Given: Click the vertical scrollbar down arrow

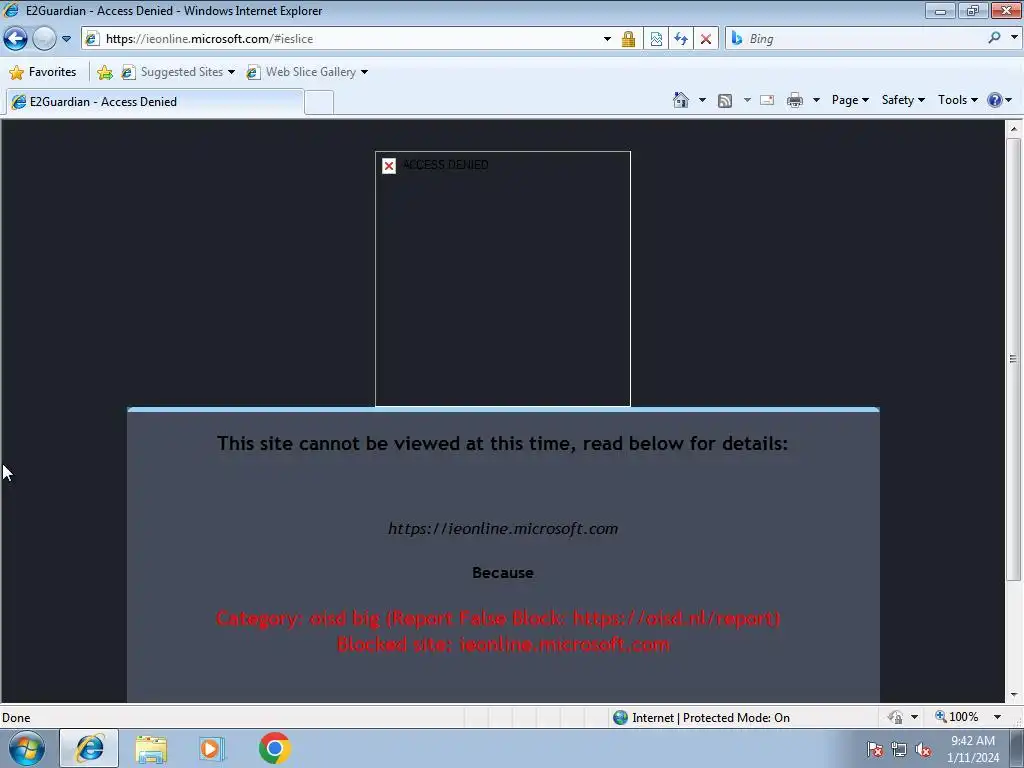Looking at the screenshot, I should pyautogui.click(x=1014, y=695).
